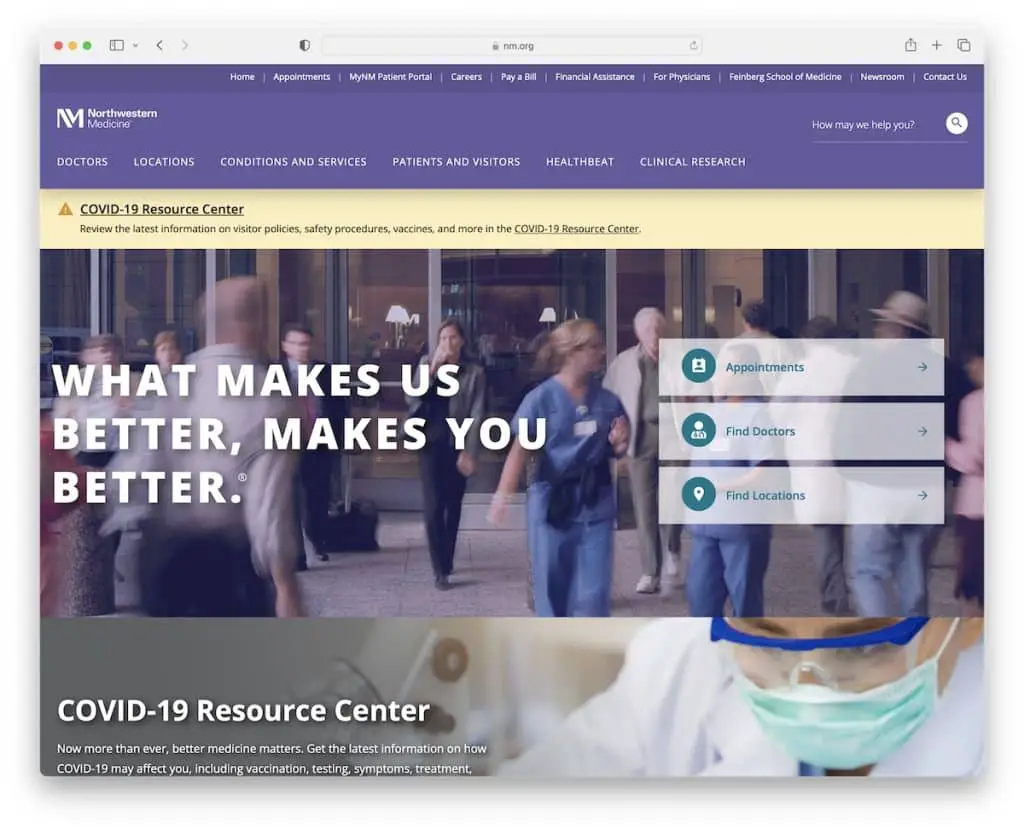Open Feinberg School of Medicine link

tap(785, 76)
